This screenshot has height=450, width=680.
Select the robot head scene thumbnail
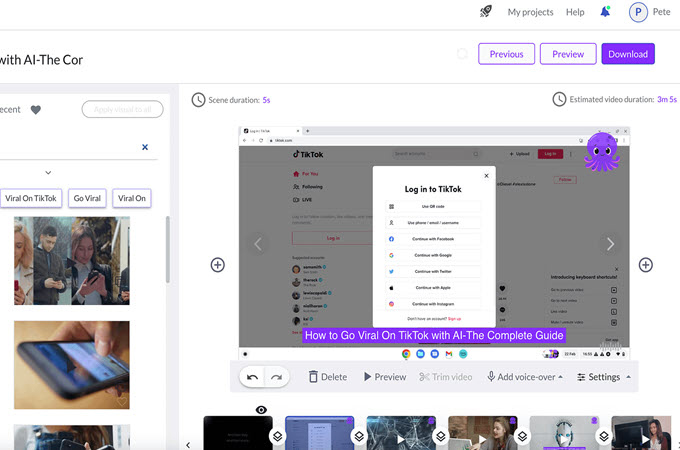pos(564,433)
